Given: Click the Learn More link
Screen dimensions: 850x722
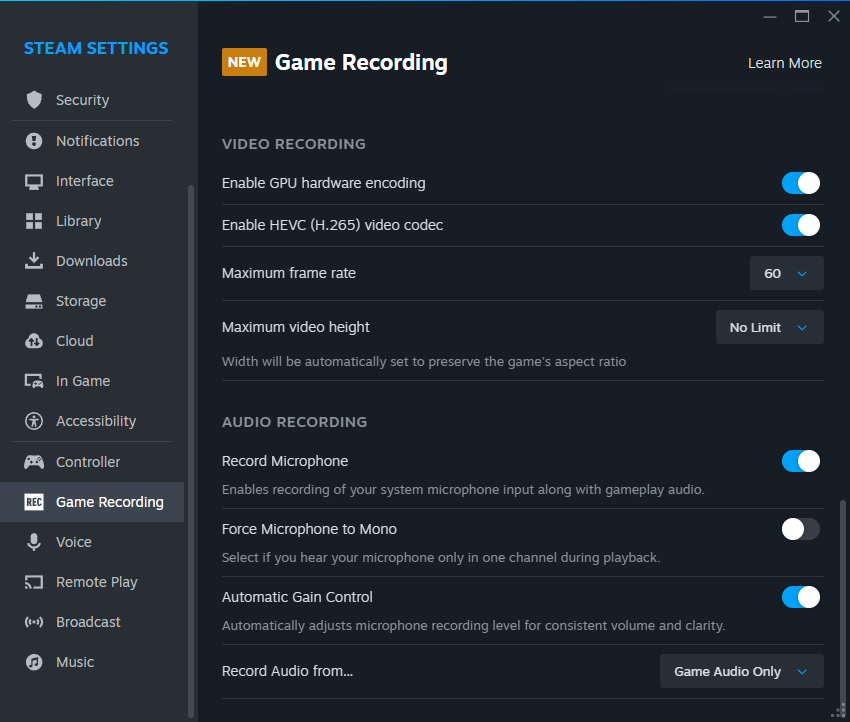Looking at the screenshot, I should click(x=784, y=63).
